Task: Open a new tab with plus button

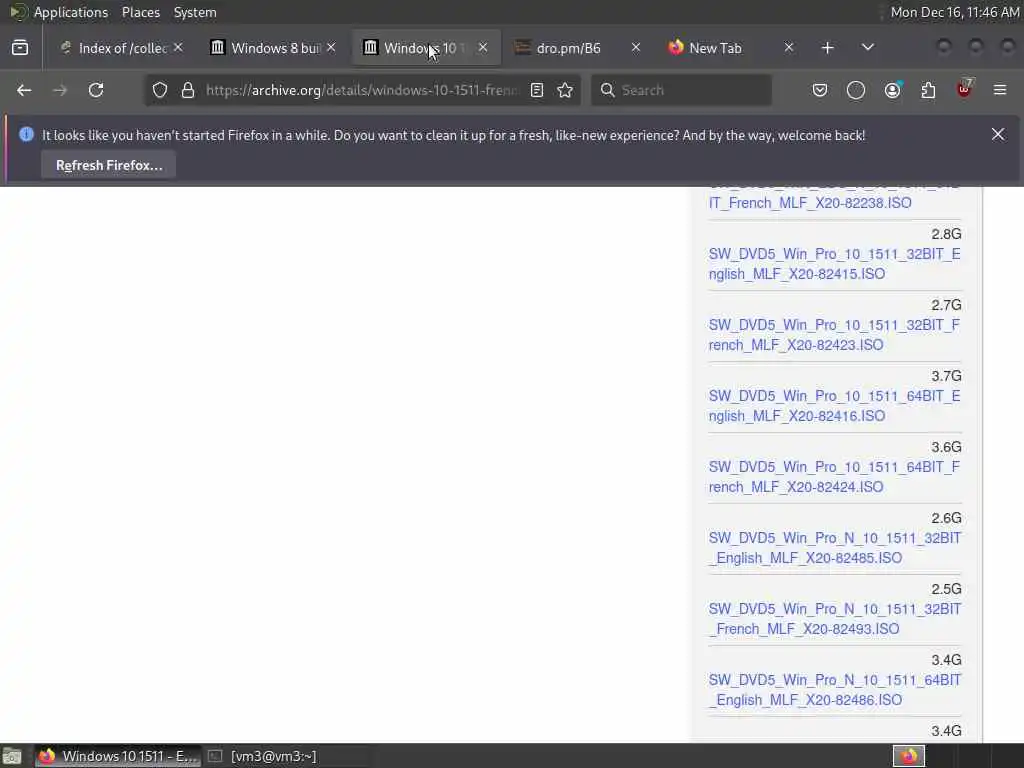Action: pos(827,48)
